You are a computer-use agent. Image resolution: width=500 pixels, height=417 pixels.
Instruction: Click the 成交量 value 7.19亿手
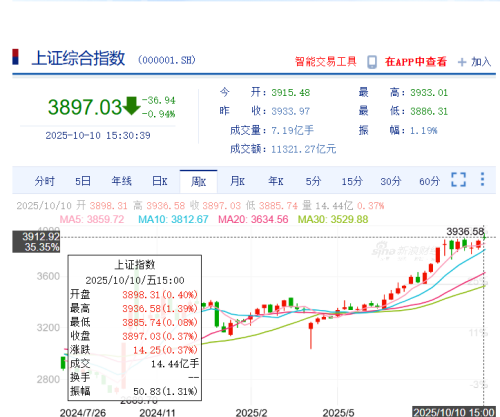click(292, 130)
